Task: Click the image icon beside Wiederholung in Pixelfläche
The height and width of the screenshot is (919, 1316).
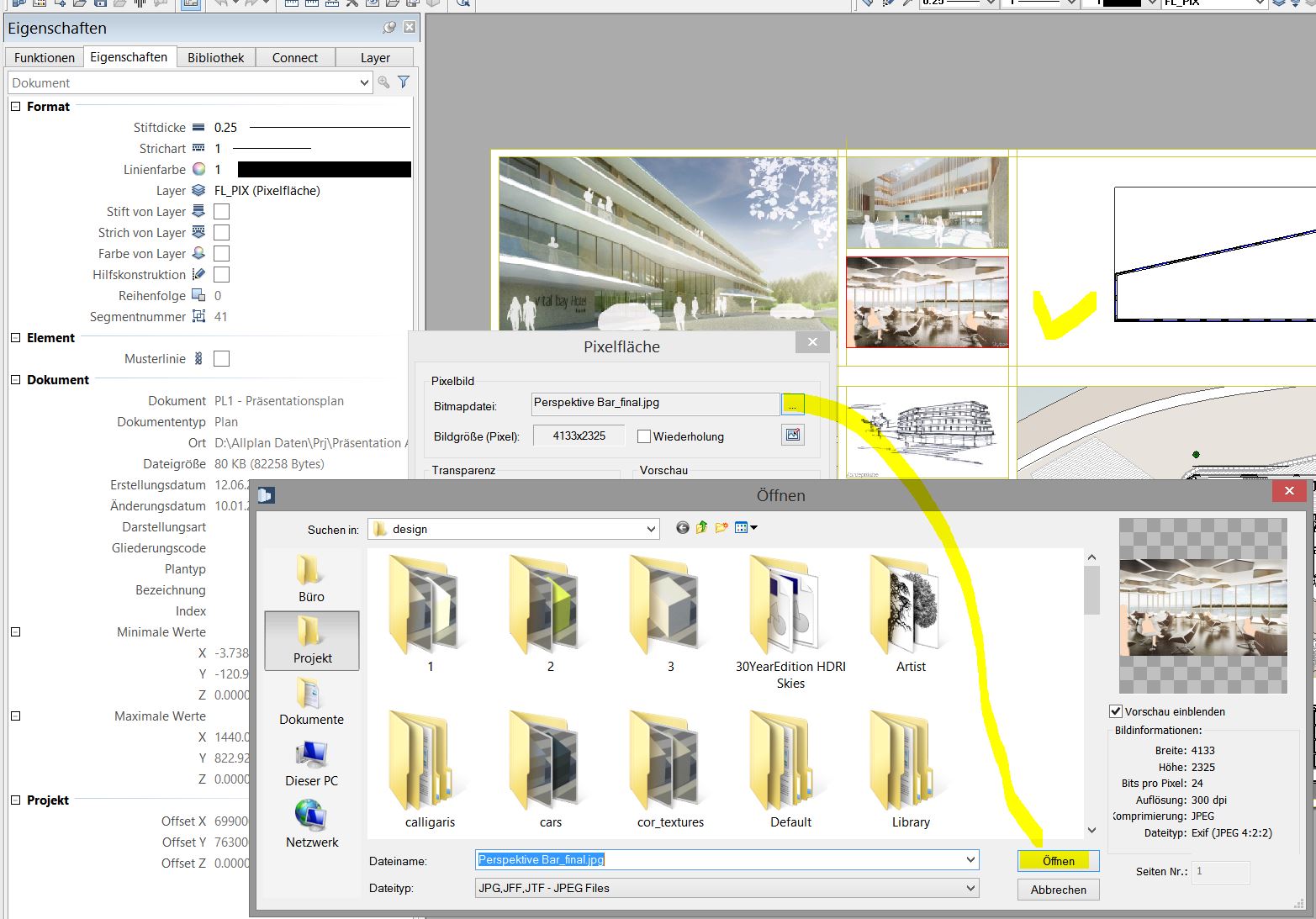Action: point(792,435)
